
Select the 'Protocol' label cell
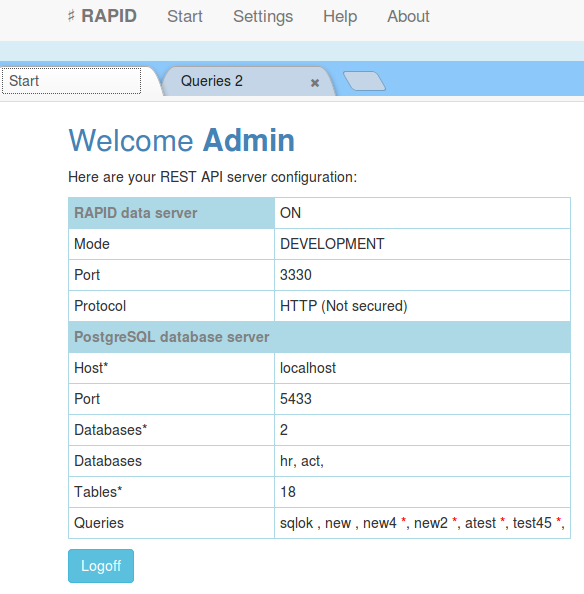click(x=171, y=306)
